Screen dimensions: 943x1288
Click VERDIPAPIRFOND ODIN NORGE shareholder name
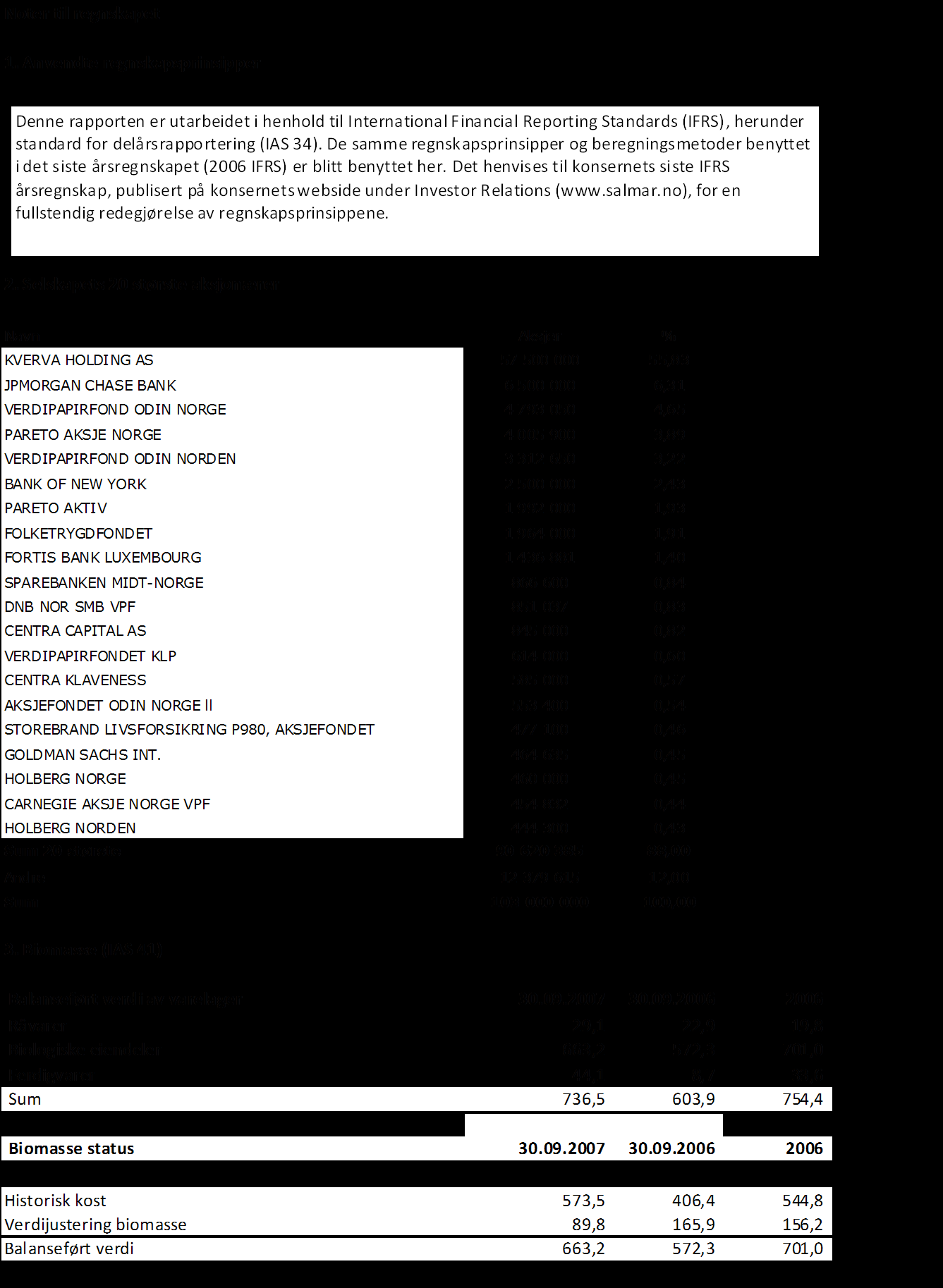tap(116, 410)
